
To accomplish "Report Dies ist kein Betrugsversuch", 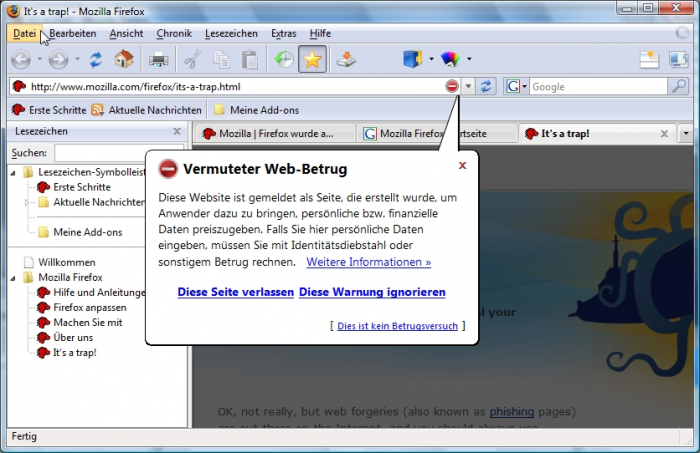I will coord(397,326).
